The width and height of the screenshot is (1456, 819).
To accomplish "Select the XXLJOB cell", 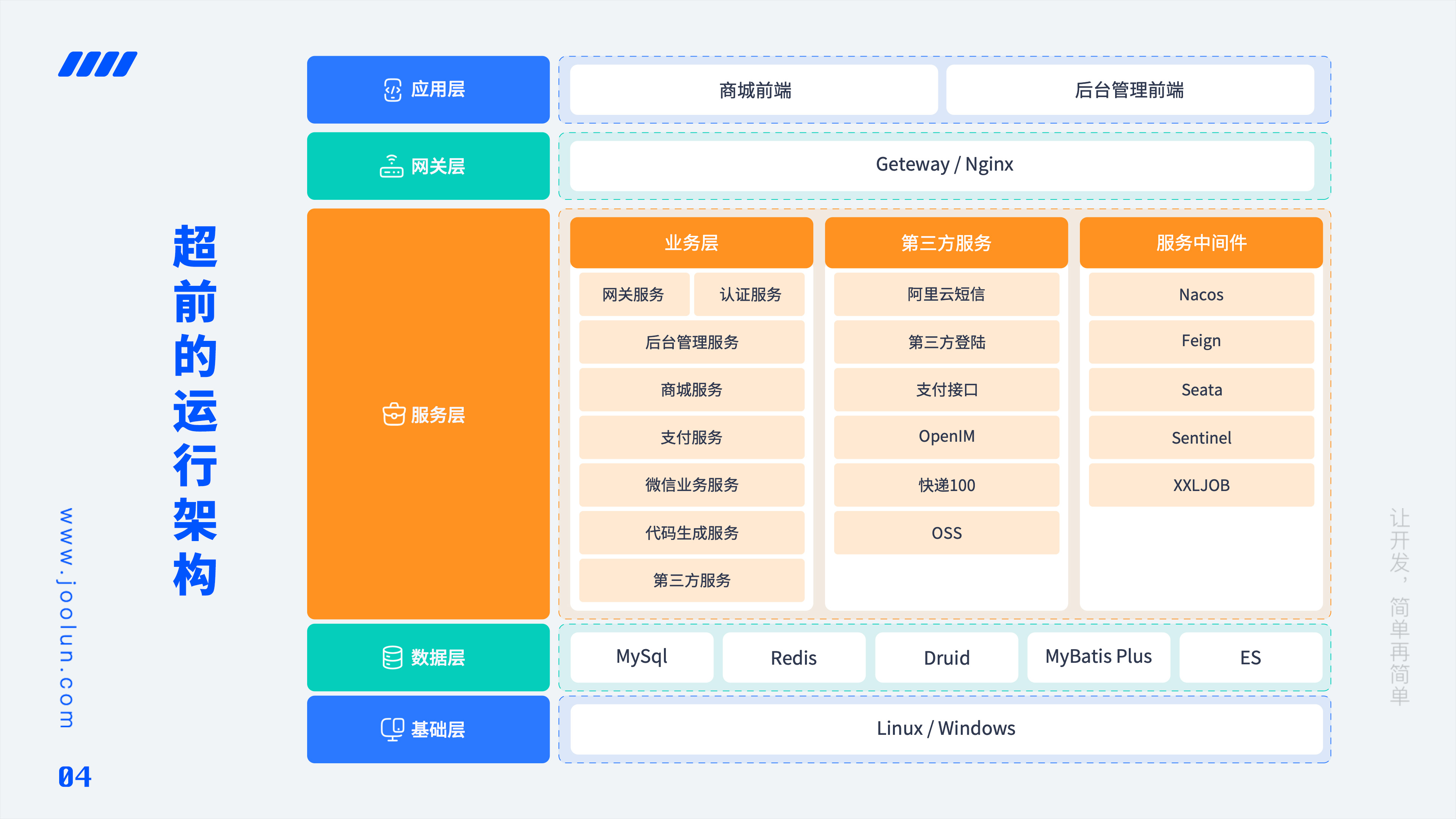I will tap(1202, 485).
